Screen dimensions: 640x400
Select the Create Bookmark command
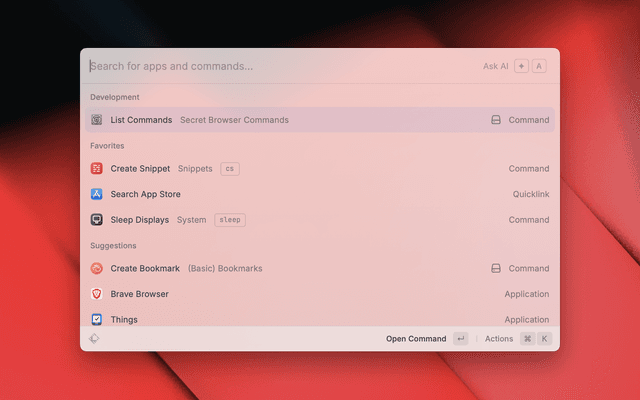pyautogui.click(x=320, y=268)
